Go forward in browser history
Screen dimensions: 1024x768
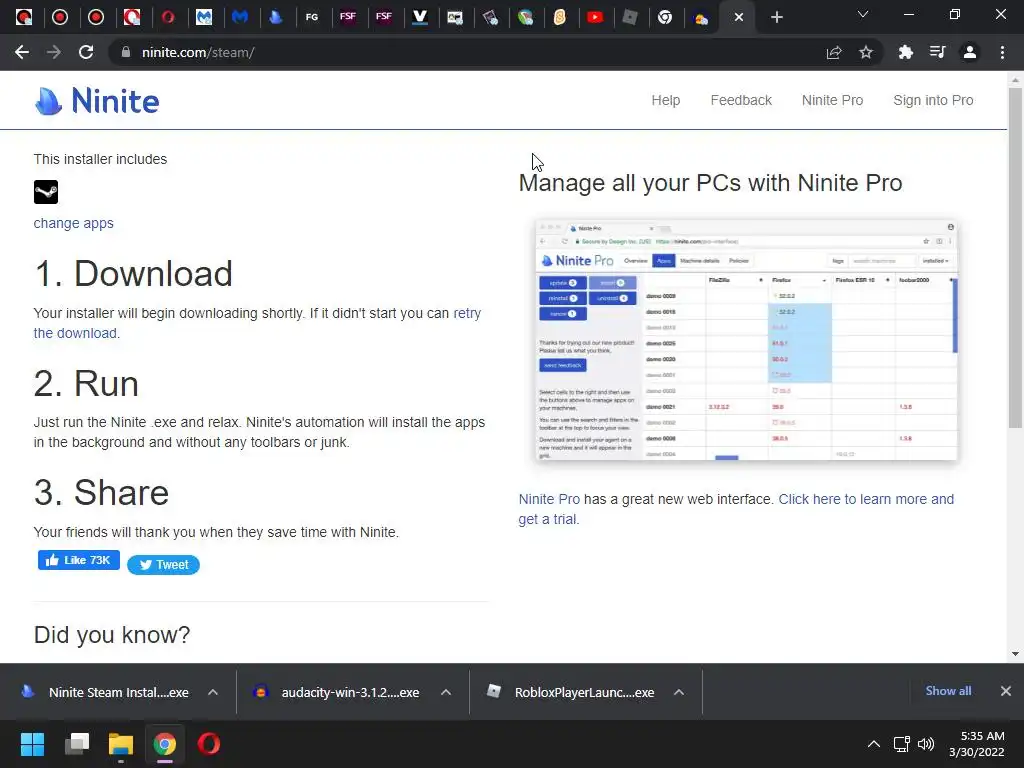54,52
